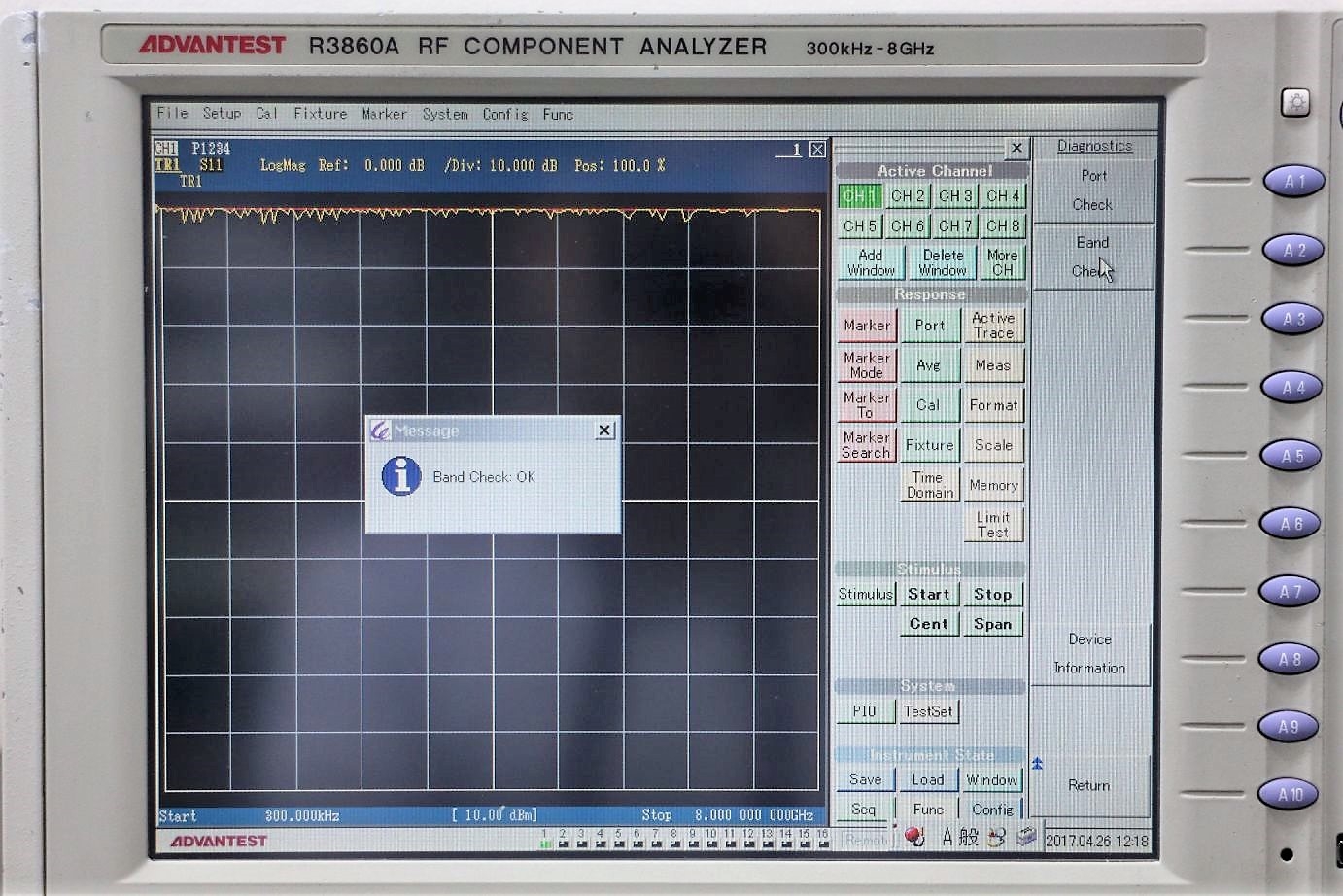The image size is (1343, 896).
Task: Click the Stimulus button beside Start
Action: click(865, 594)
